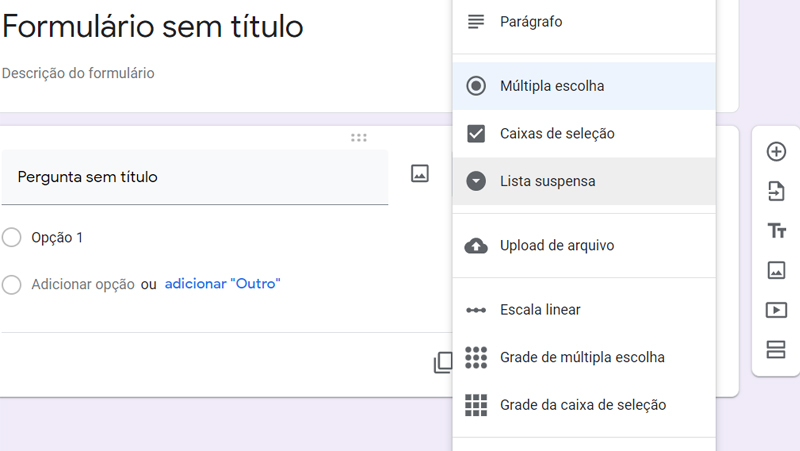Choose Grade da caixa de seleção type
This screenshot has width=800, height=451.
click(x=584, y=405)
